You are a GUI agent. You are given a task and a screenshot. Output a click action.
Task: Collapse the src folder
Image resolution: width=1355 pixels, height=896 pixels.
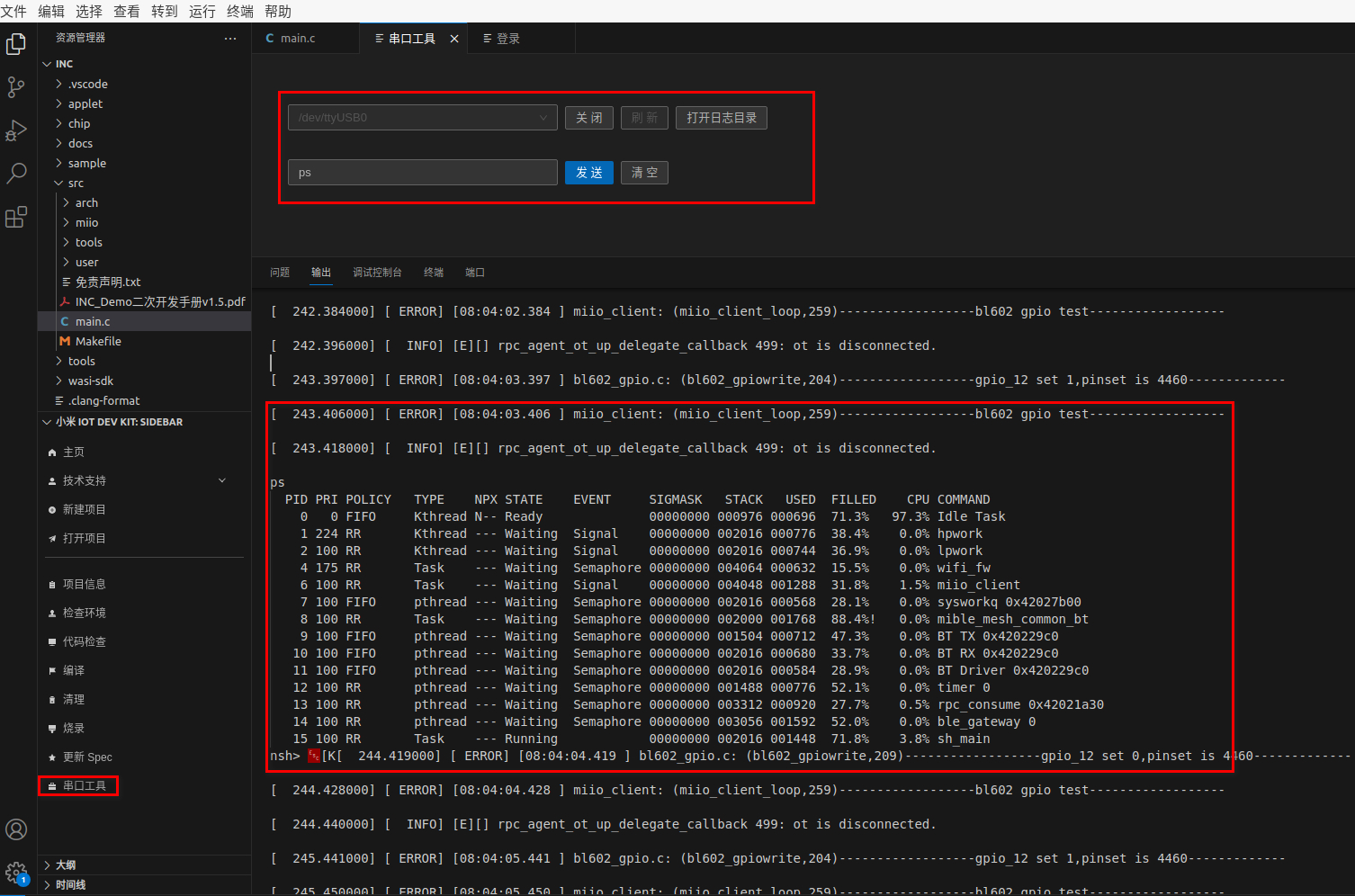(x=59, y=183)
